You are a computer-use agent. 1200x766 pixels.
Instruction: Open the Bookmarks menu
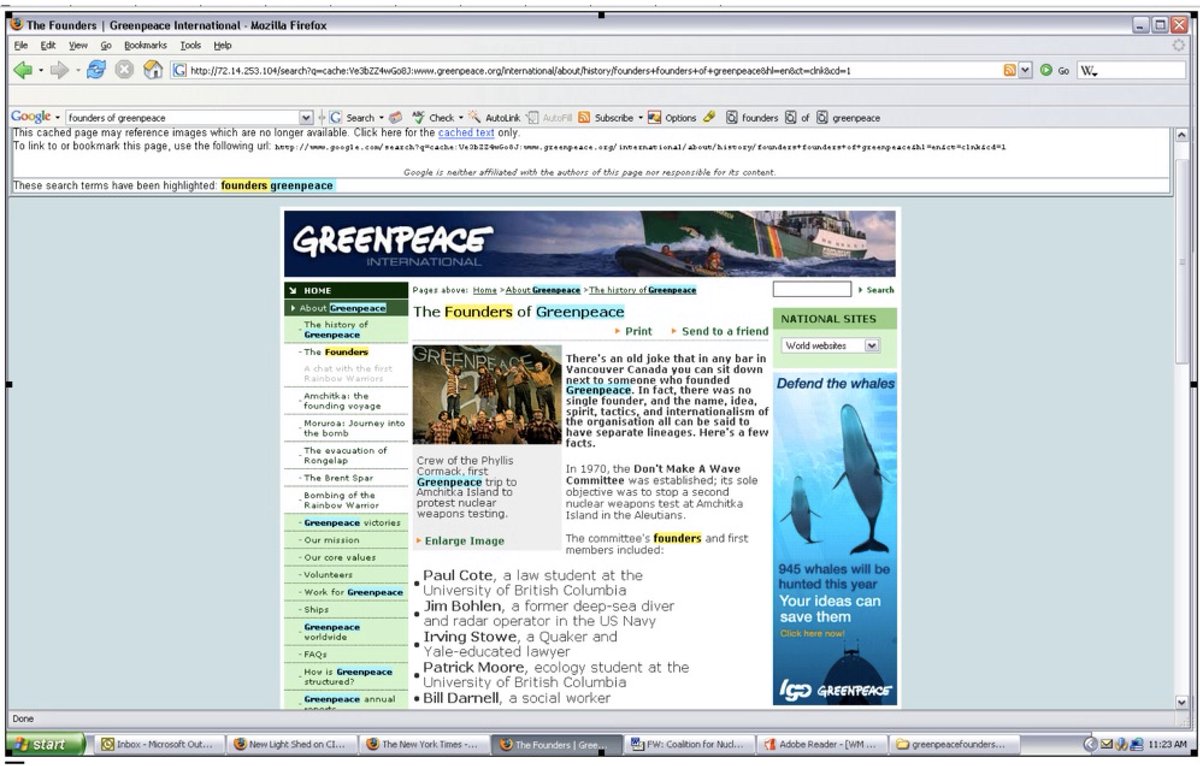point(147,45)
